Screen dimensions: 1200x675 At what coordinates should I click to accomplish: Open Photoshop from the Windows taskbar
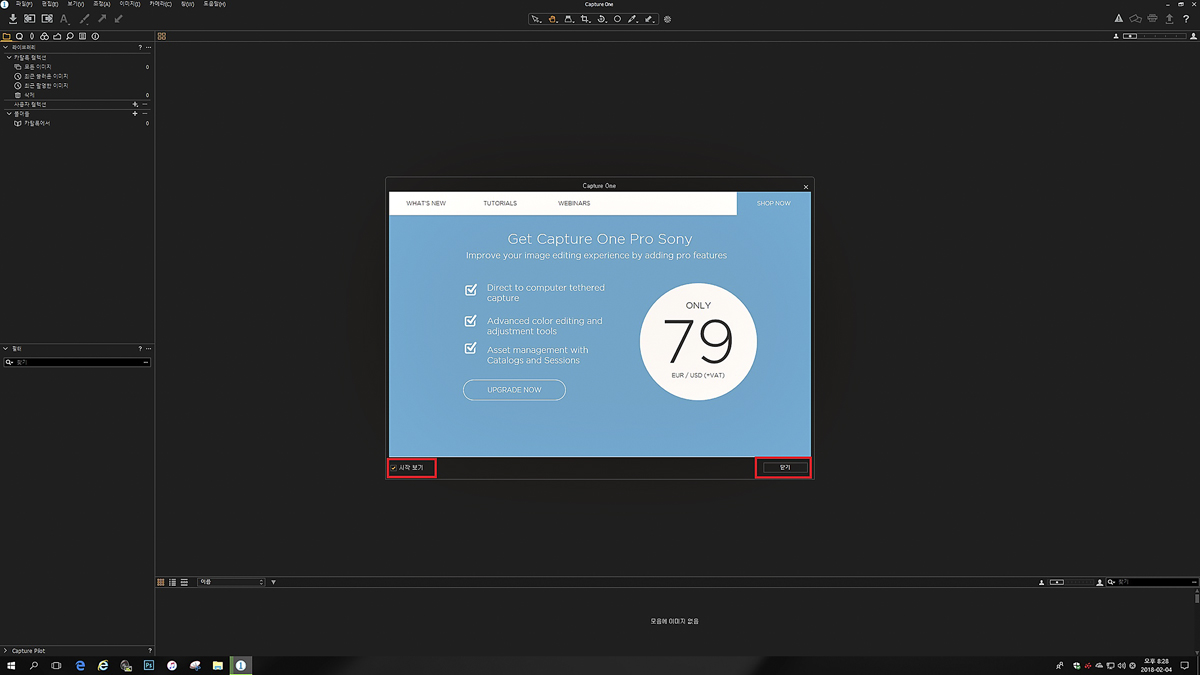[x=149, y=665]
